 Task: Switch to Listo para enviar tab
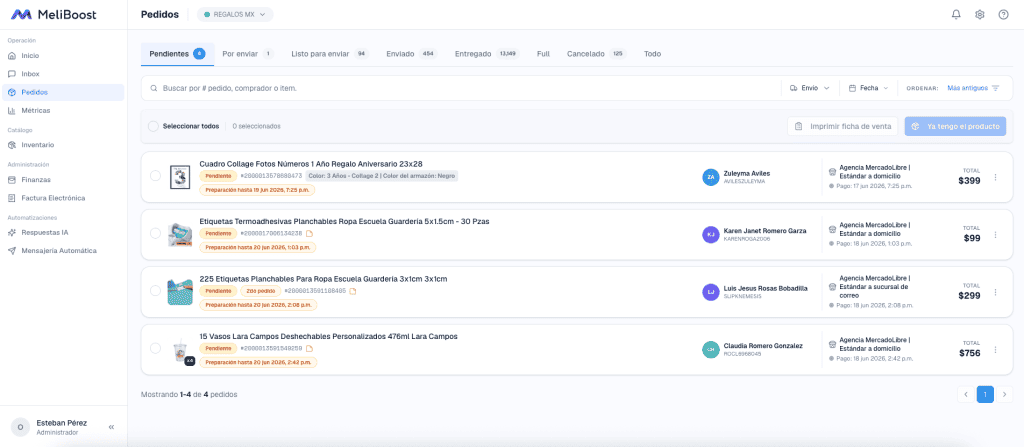point(330,54)
